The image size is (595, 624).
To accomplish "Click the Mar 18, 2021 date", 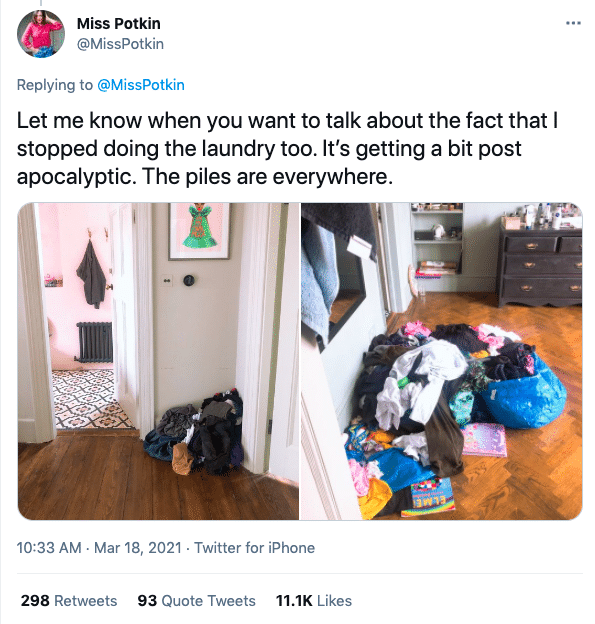I will [138, 548].
